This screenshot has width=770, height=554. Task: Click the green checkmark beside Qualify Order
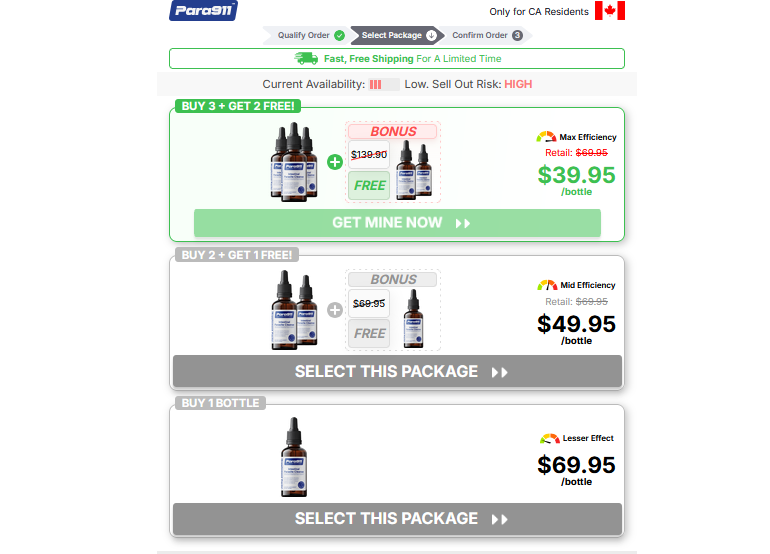[x=339, y=35]
